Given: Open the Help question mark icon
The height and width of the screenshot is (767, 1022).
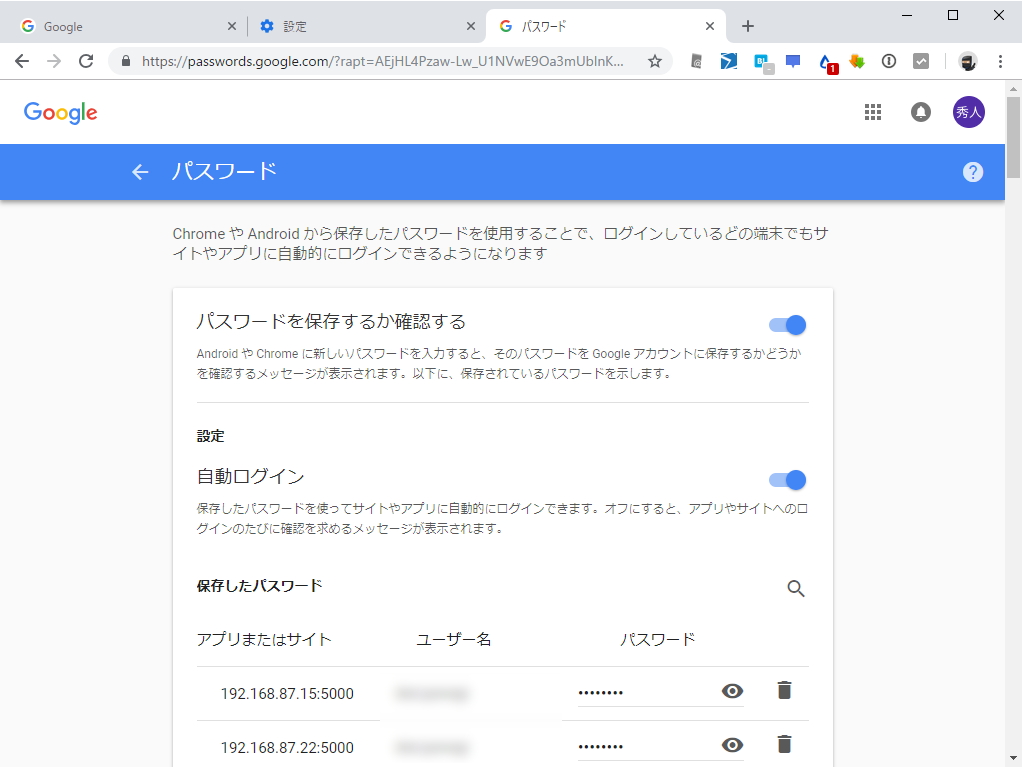Looking at the screenshot, I should click(x=972, y=171).
